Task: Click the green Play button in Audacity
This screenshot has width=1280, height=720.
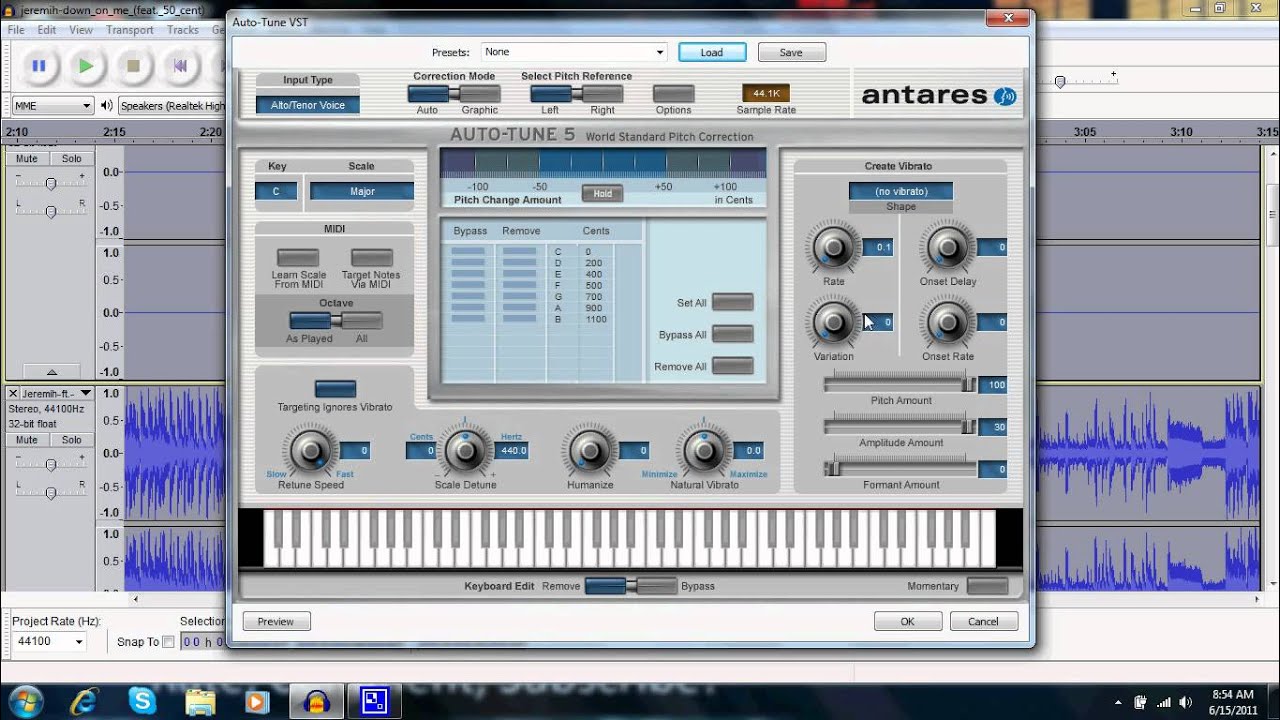Action: click(x=86, y=66)
